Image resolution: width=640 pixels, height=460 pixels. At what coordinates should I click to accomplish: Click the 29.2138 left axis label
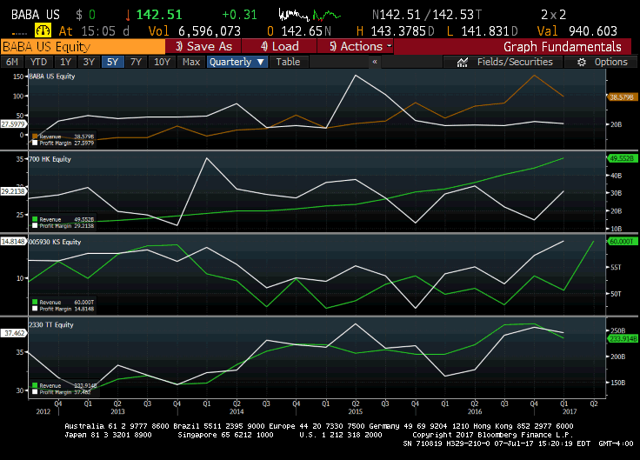[13, 191]
